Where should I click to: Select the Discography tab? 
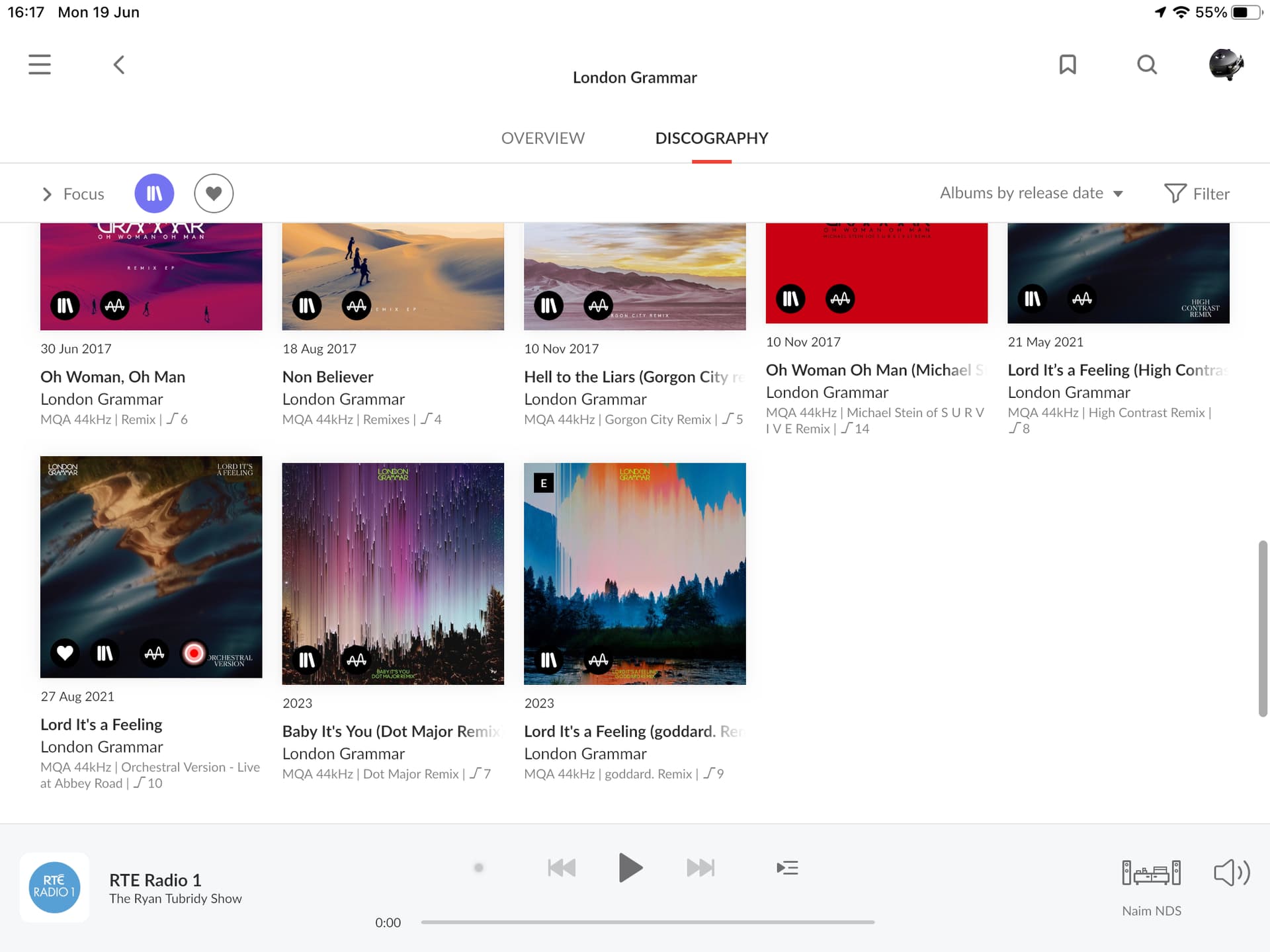pos(712,138)
